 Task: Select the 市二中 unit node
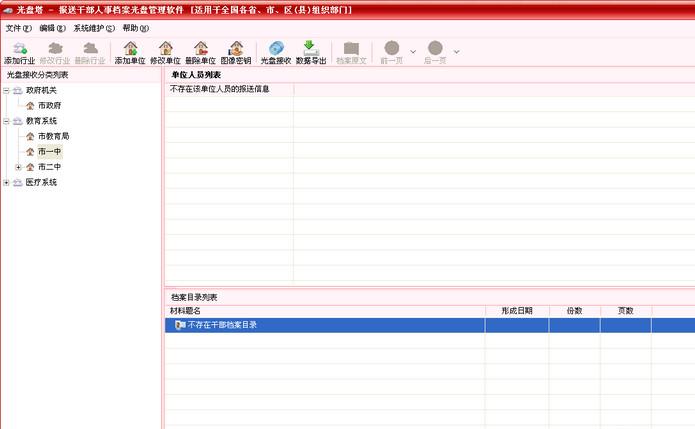[50, 167]
